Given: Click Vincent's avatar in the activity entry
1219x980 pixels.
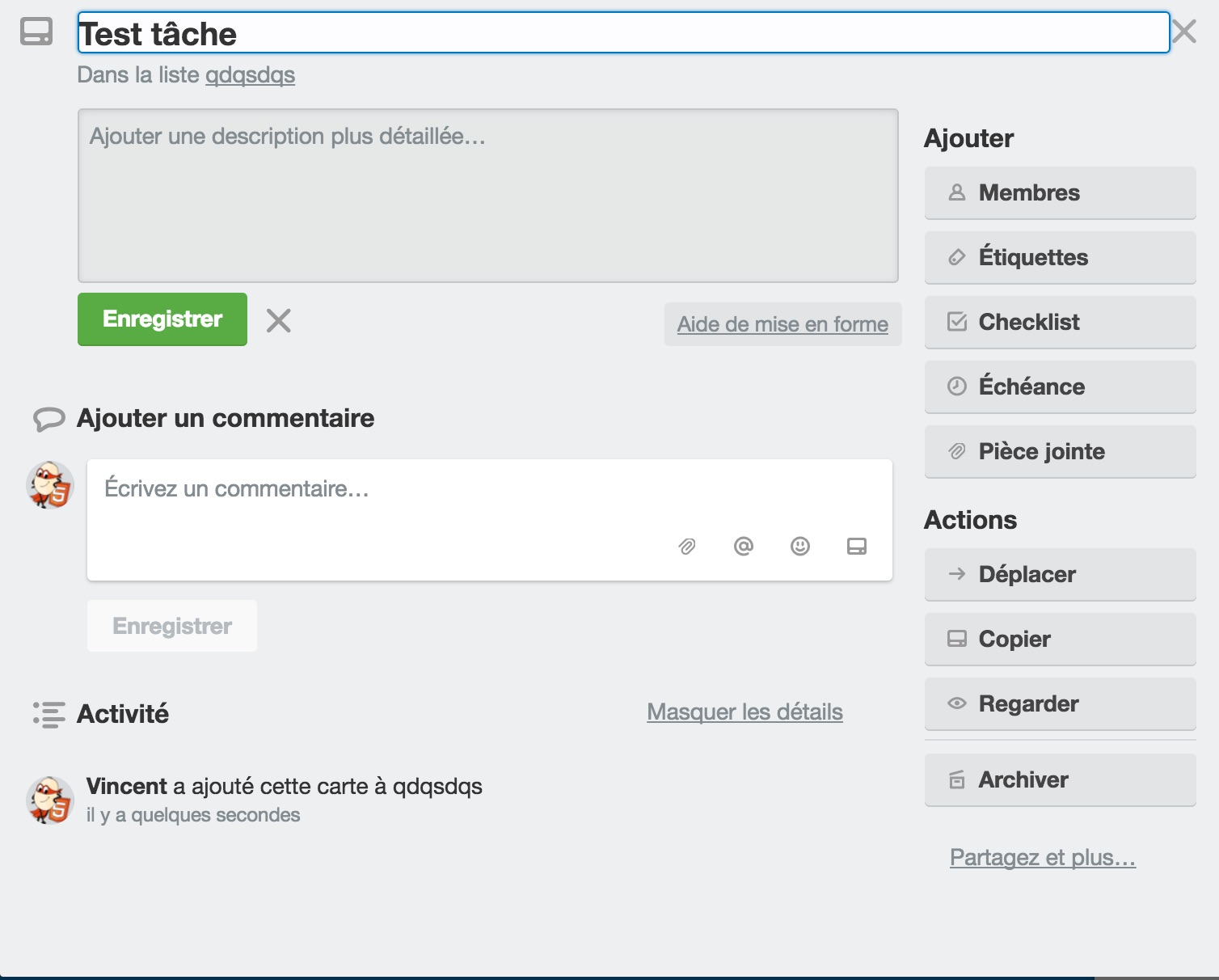Looking at the screenshot, I should click(x=50, y=800).
